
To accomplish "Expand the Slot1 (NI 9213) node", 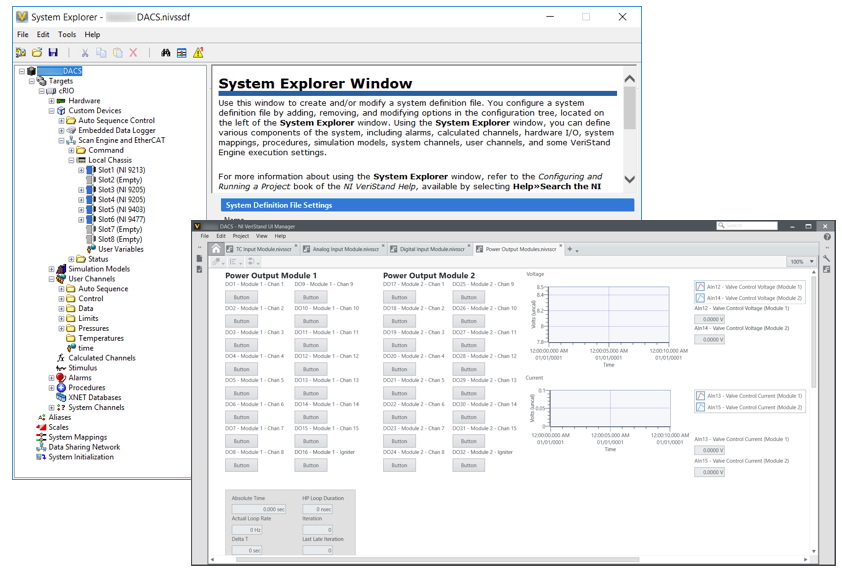I will coord(81,170).
